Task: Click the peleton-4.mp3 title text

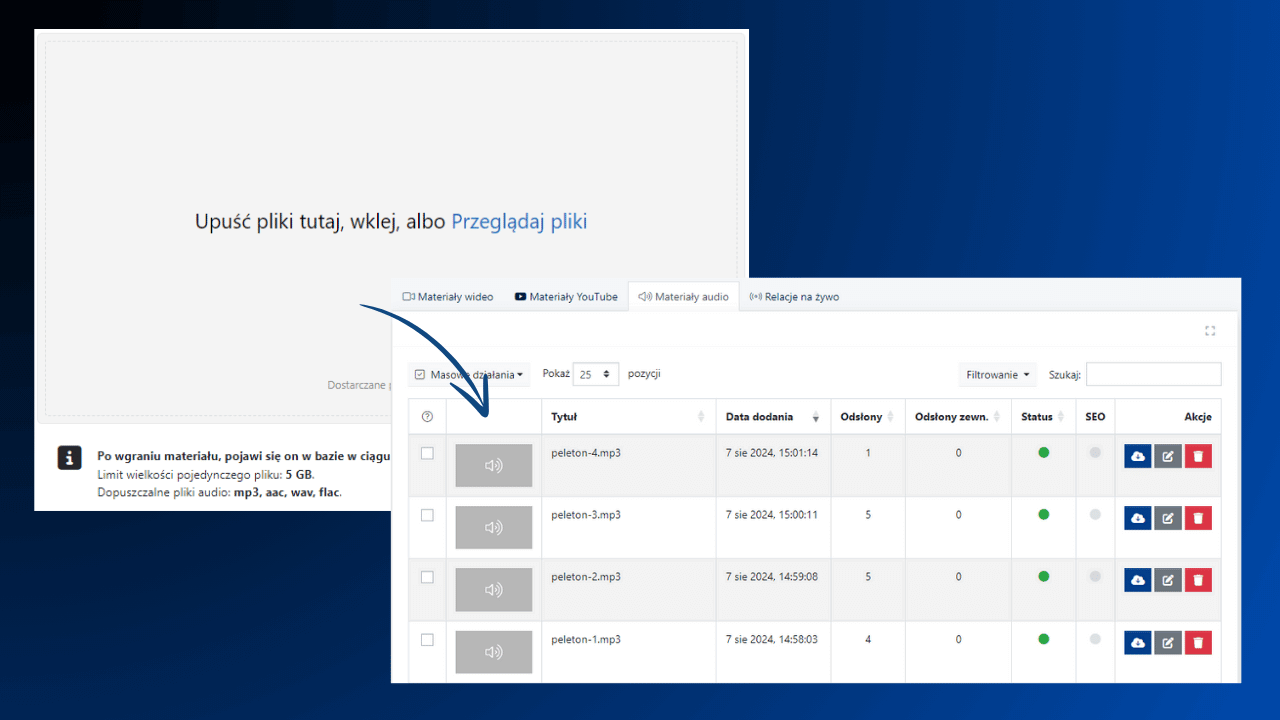Action: pos(586,453)
